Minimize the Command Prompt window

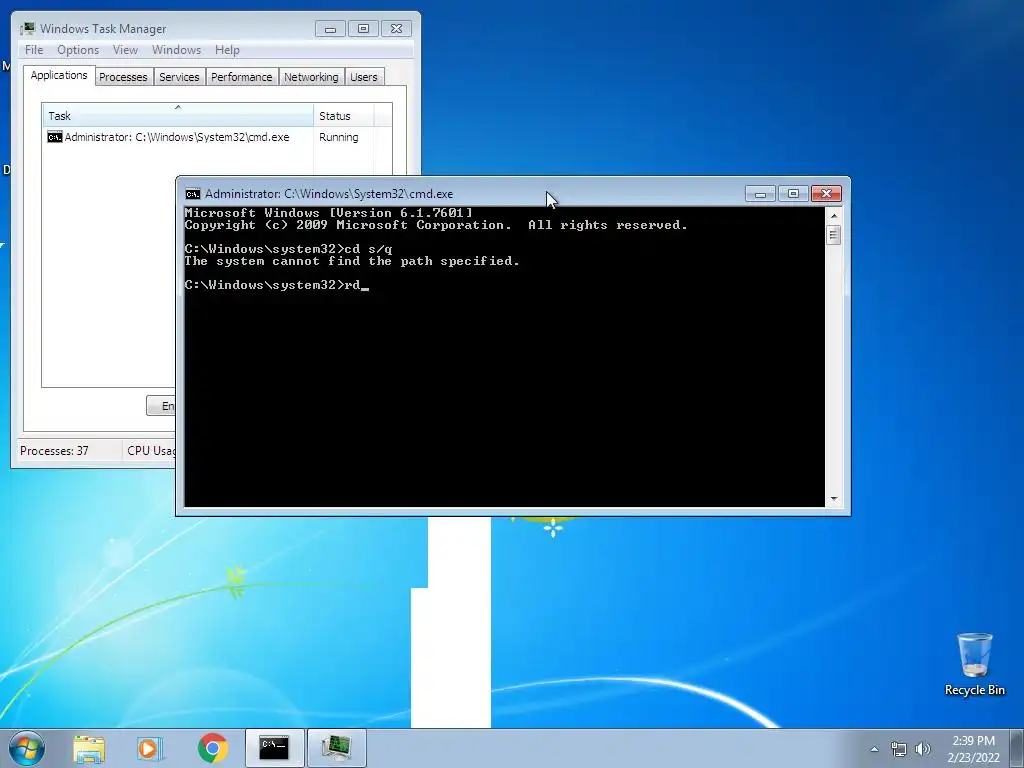click(760, 194)
